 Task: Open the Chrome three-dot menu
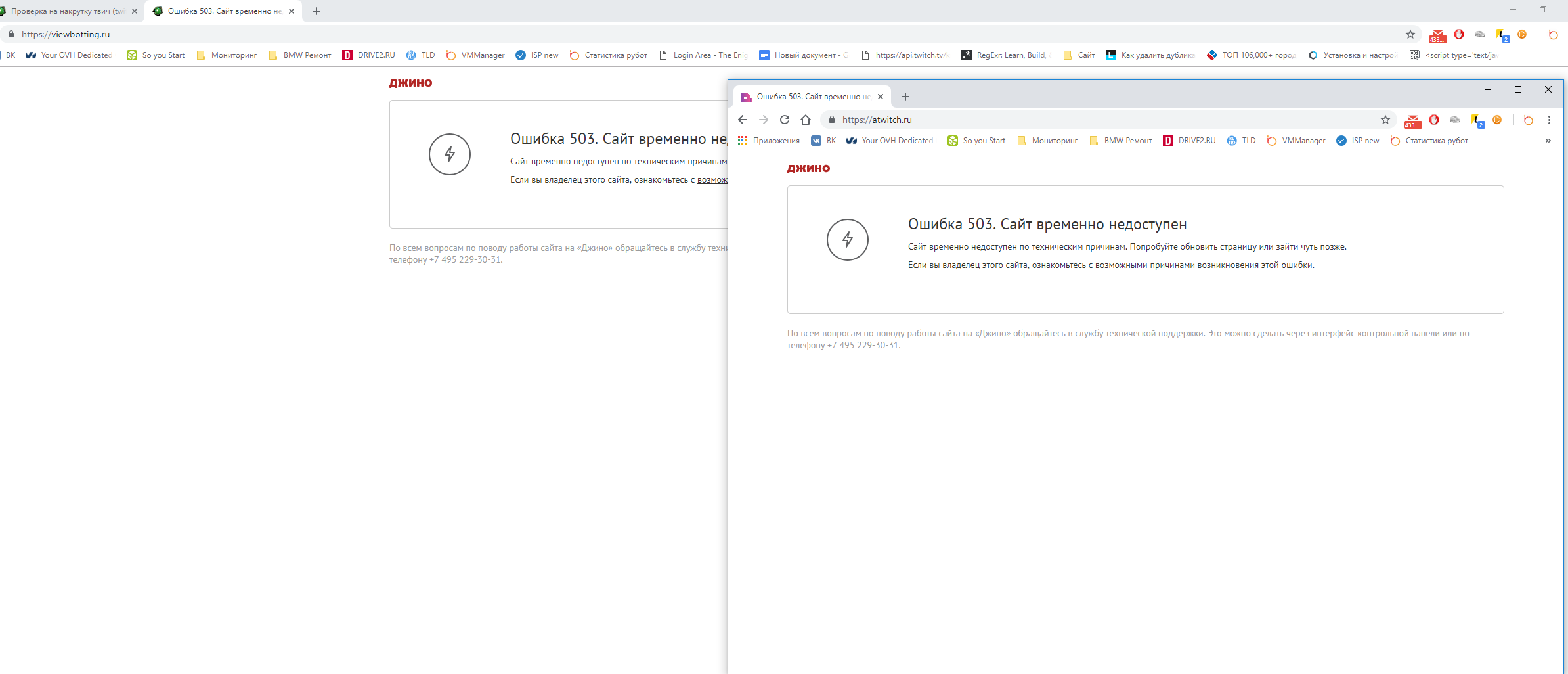1549,120
